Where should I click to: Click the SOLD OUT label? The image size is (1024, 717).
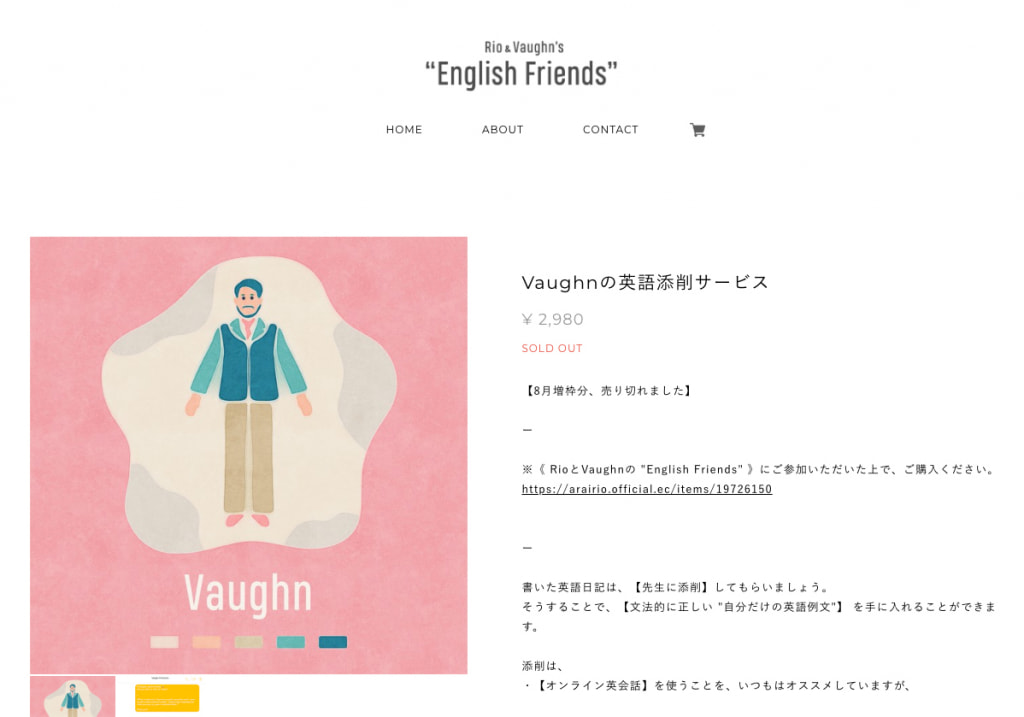pos(552,348)
